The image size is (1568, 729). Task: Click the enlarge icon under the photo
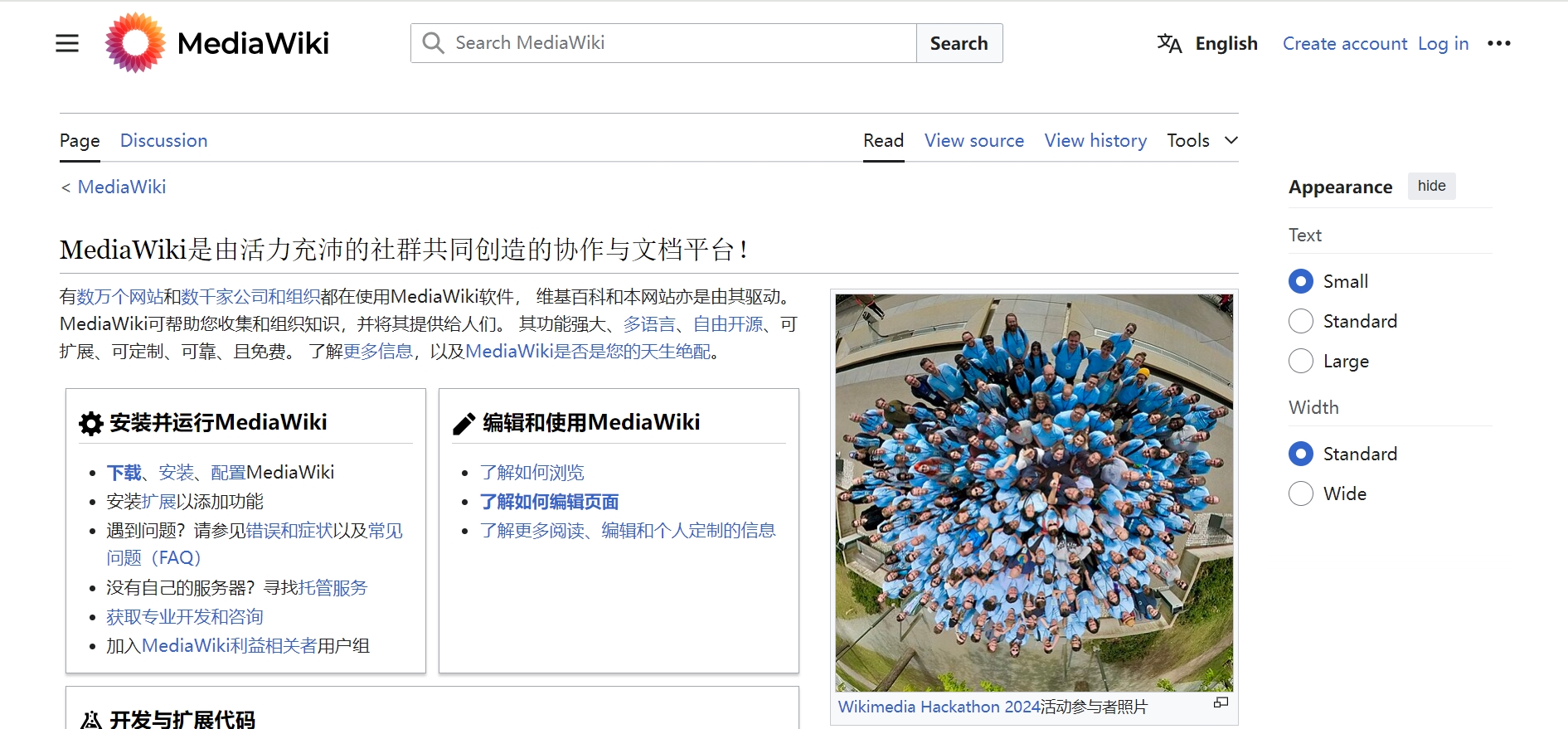tap(1221, 702)
